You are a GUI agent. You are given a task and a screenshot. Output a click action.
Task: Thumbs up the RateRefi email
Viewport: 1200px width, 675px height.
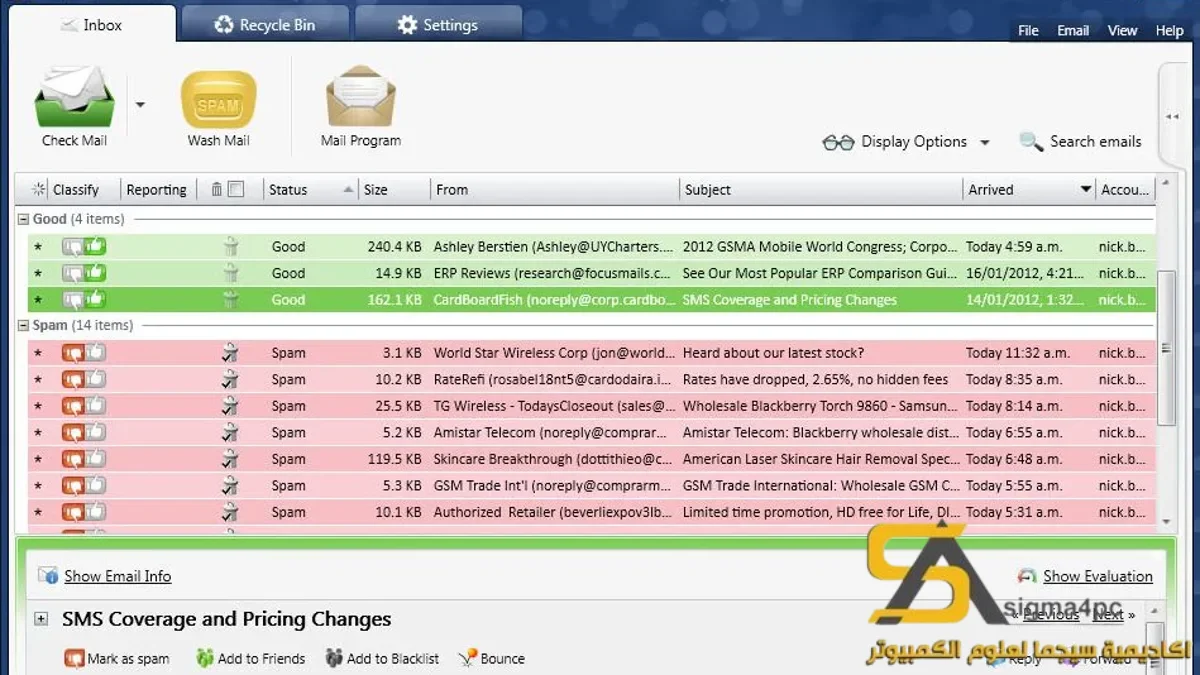tap(95, 378)
